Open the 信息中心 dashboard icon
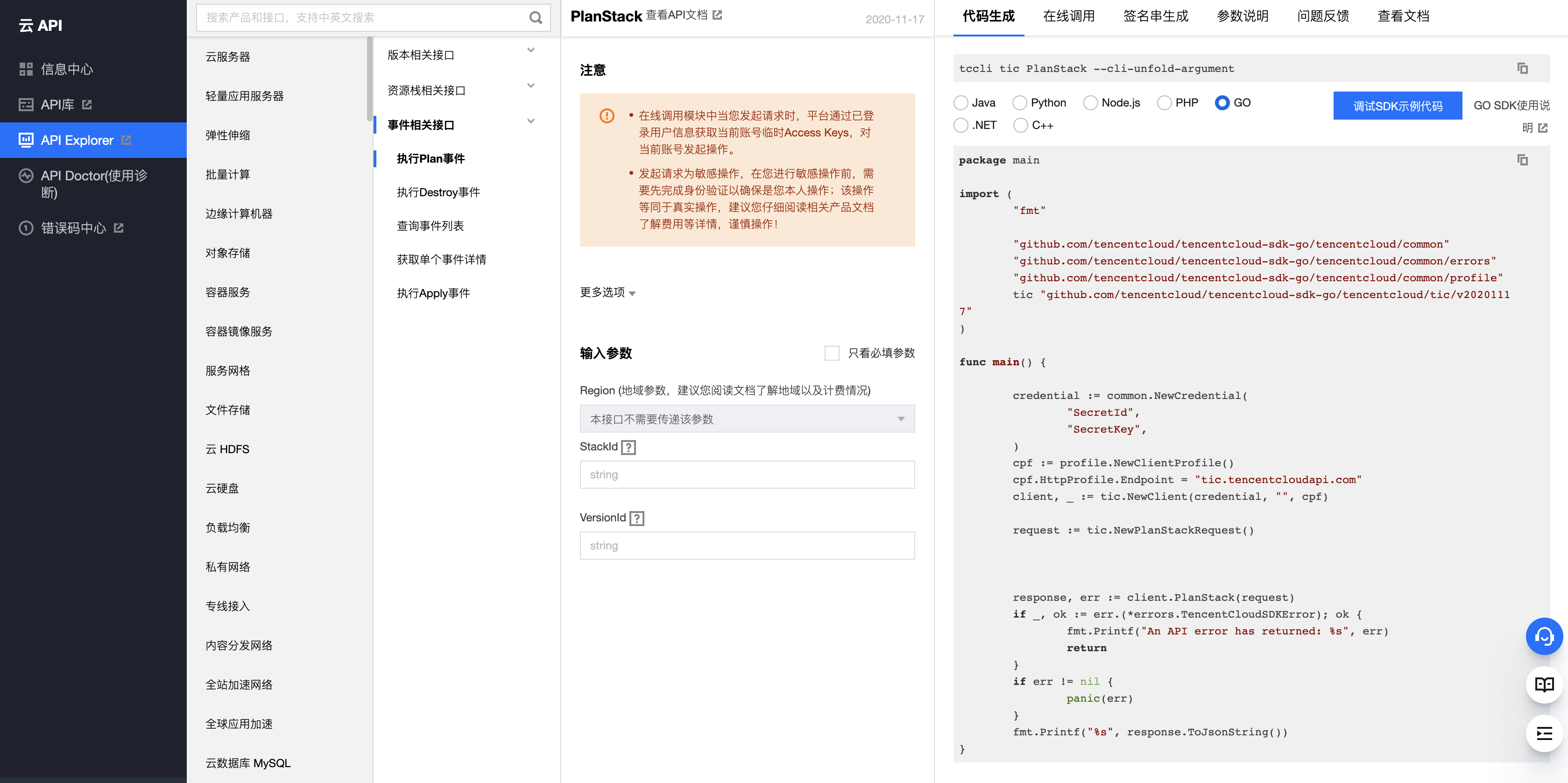 26,69
